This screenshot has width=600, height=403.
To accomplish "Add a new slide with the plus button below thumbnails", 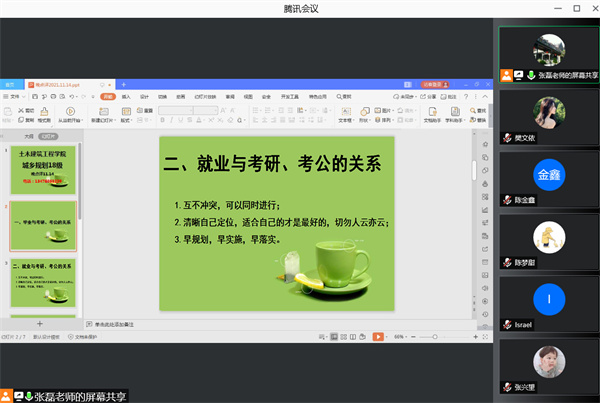I will [x=40, y=324].
